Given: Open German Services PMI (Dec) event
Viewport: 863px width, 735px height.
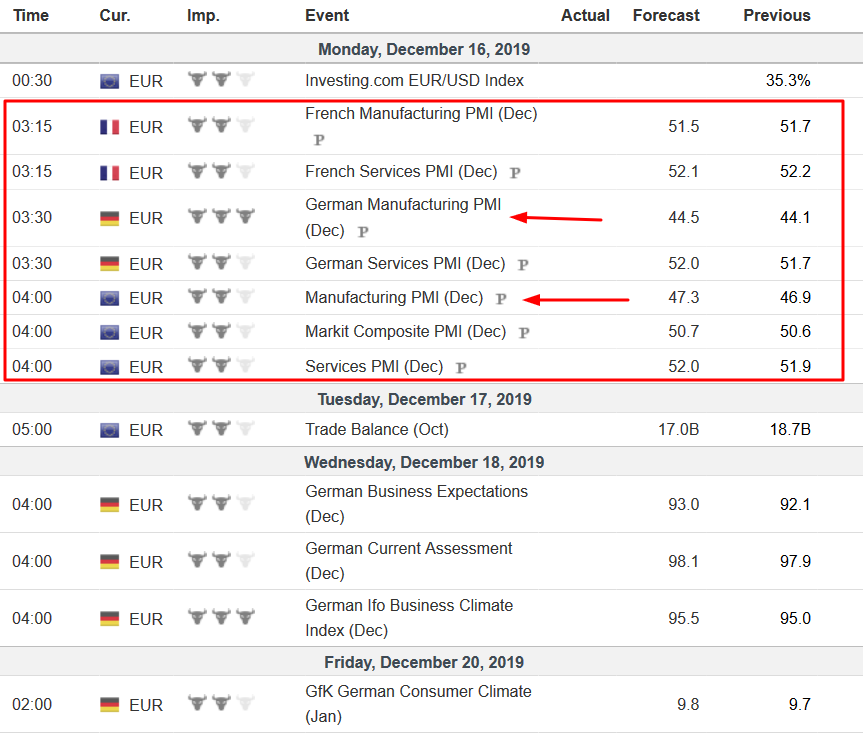Looking at the screenshot, I should (405, 264).
